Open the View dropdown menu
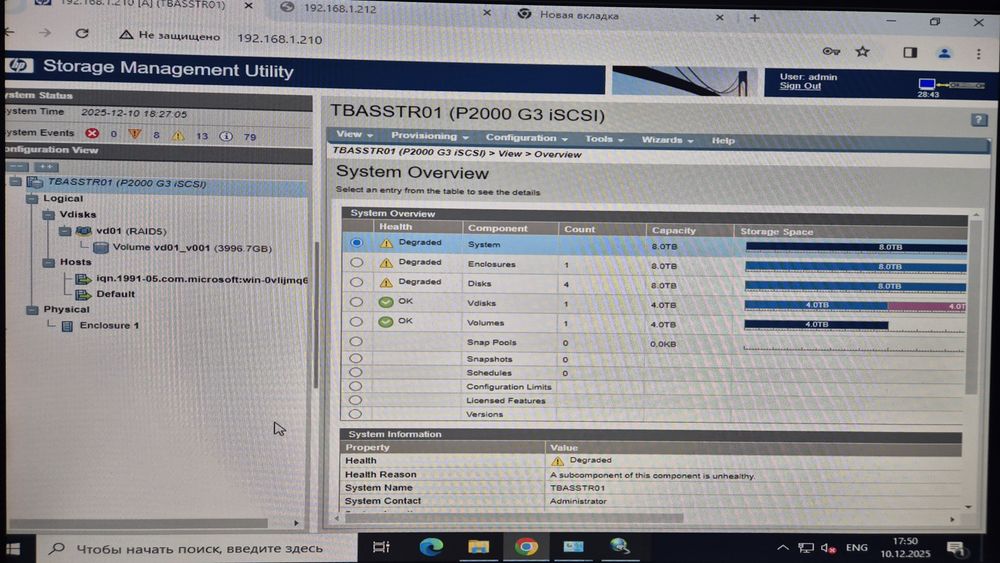This screenshot has width=1000, height=563. [x=354, y=135]
